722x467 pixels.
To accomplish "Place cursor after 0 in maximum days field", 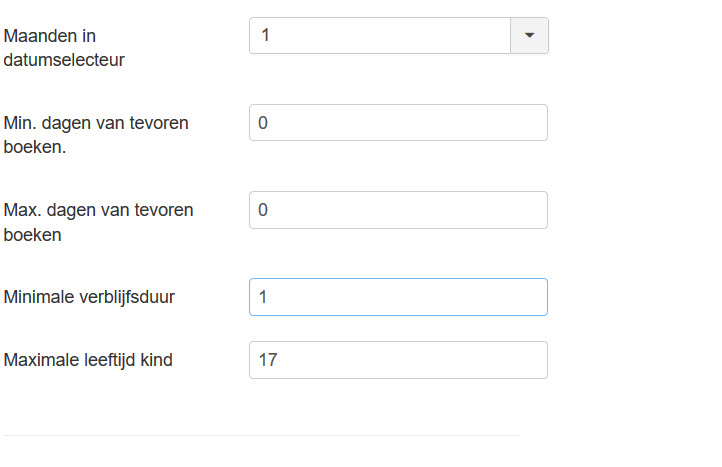I will click(271, 209).
